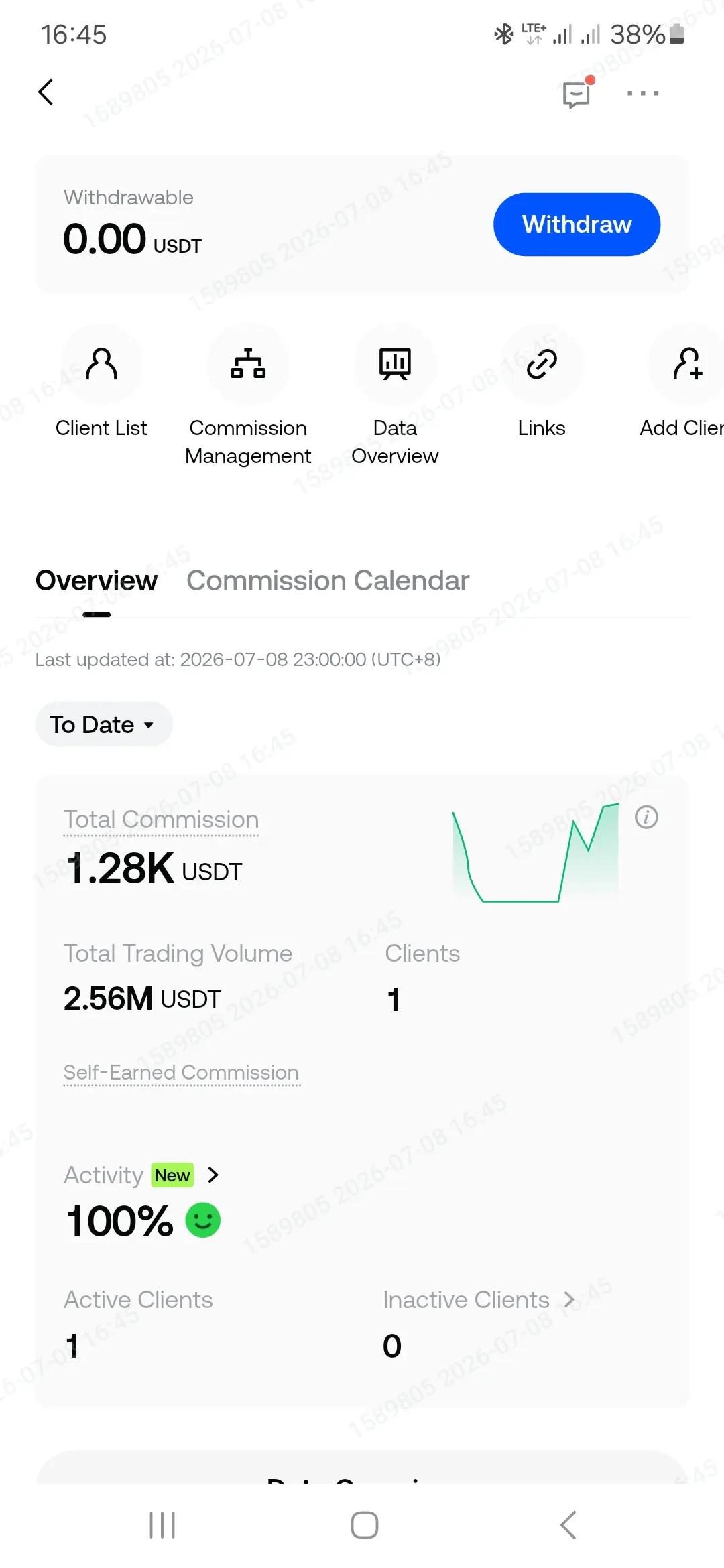
Task: Open the Links chain icon
Action: [x=542, y=364]
